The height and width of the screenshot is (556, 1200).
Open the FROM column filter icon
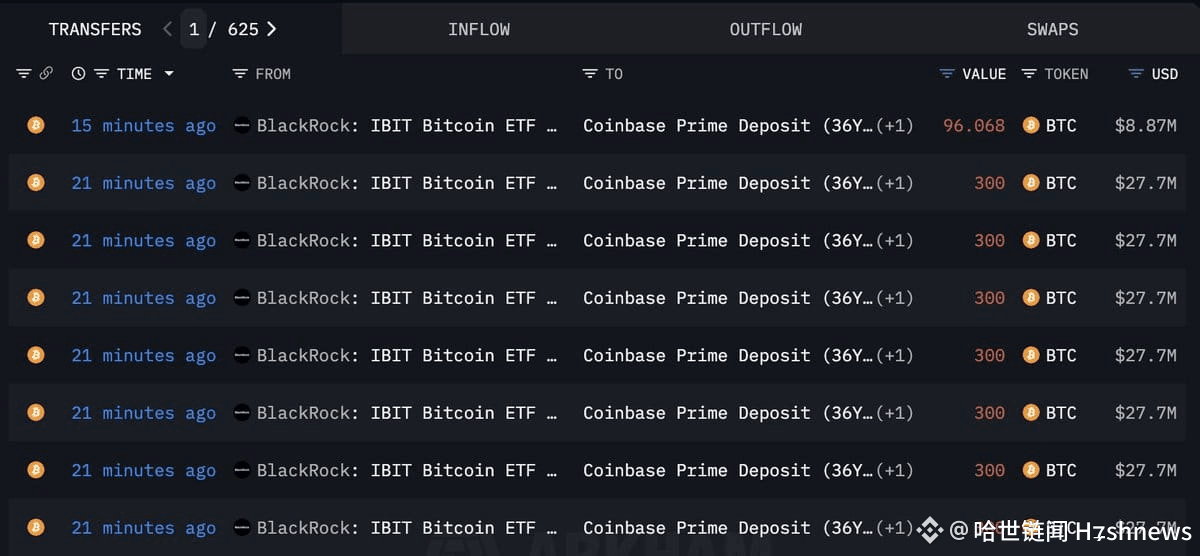click(239, 73)
